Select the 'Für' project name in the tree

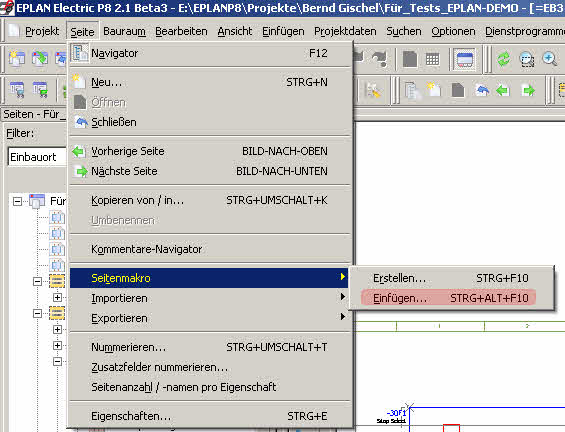(x=58, y=201)
